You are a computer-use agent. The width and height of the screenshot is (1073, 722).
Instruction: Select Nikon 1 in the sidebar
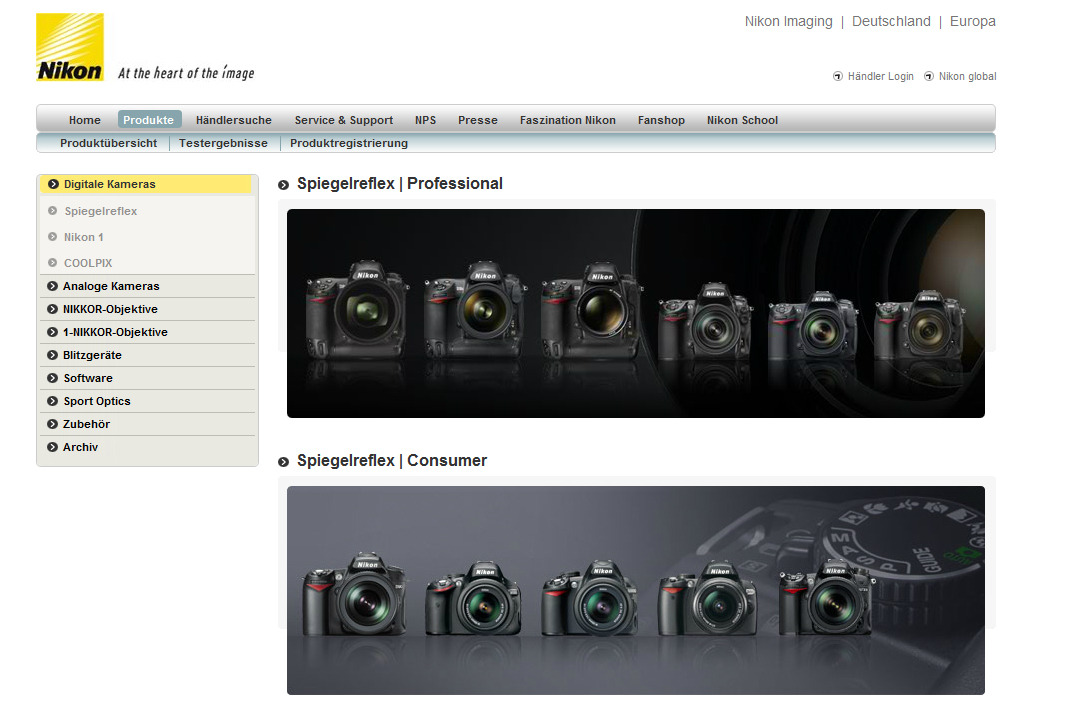click(x=83, y=237)
